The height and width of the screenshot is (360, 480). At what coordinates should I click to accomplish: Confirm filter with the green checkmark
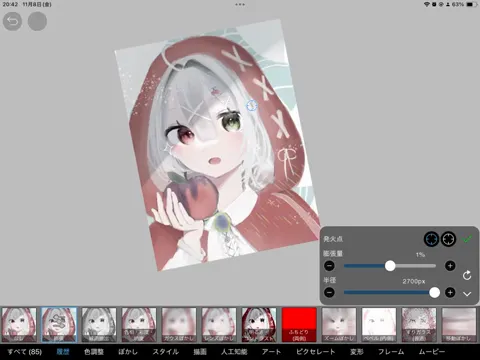(x=467, y=239)
